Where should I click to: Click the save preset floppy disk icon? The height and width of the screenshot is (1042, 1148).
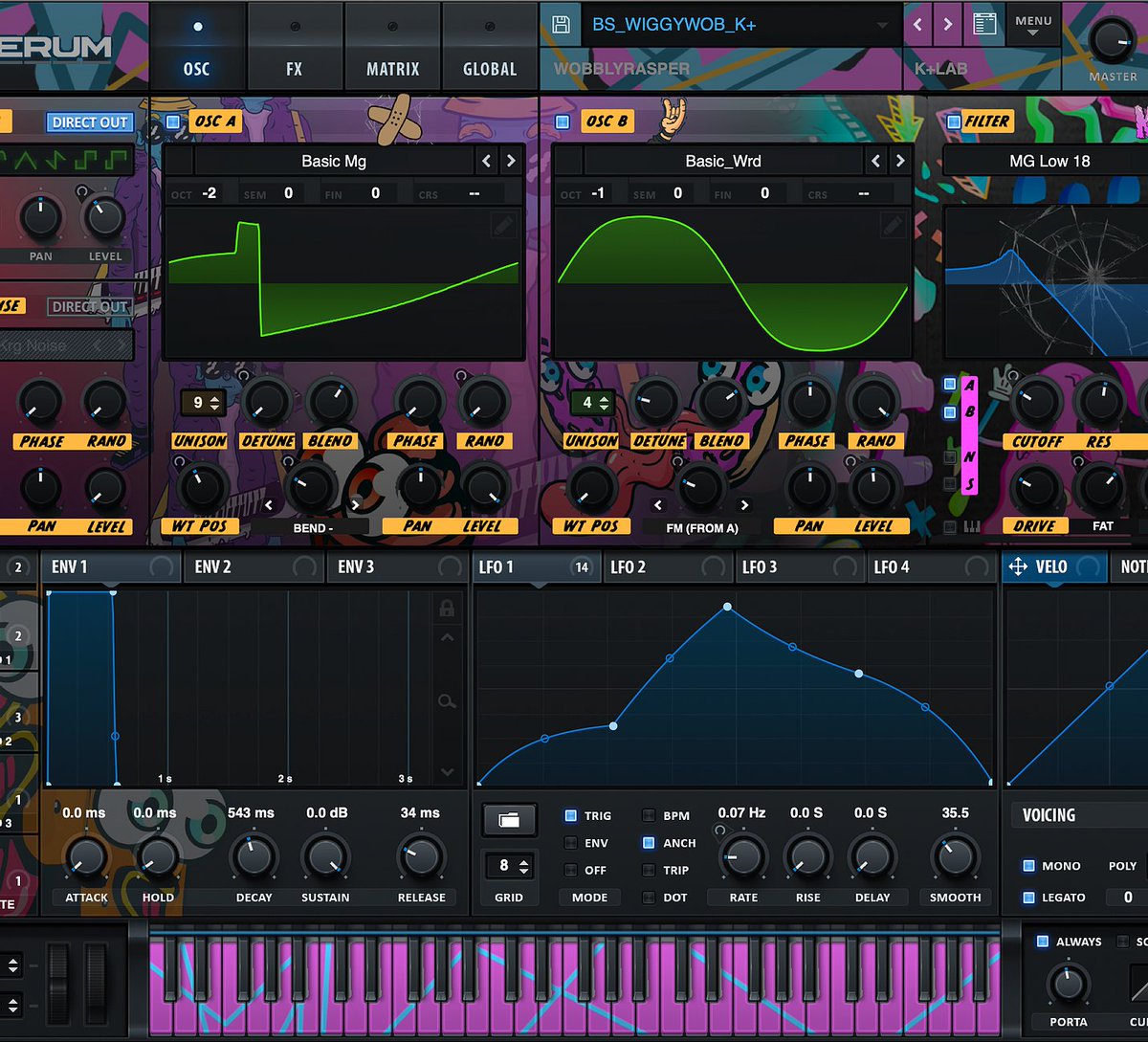coord(562,25)
